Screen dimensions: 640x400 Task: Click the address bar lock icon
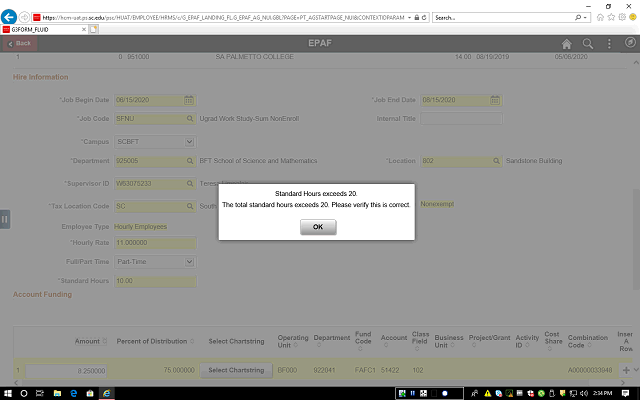click(417, 18)
